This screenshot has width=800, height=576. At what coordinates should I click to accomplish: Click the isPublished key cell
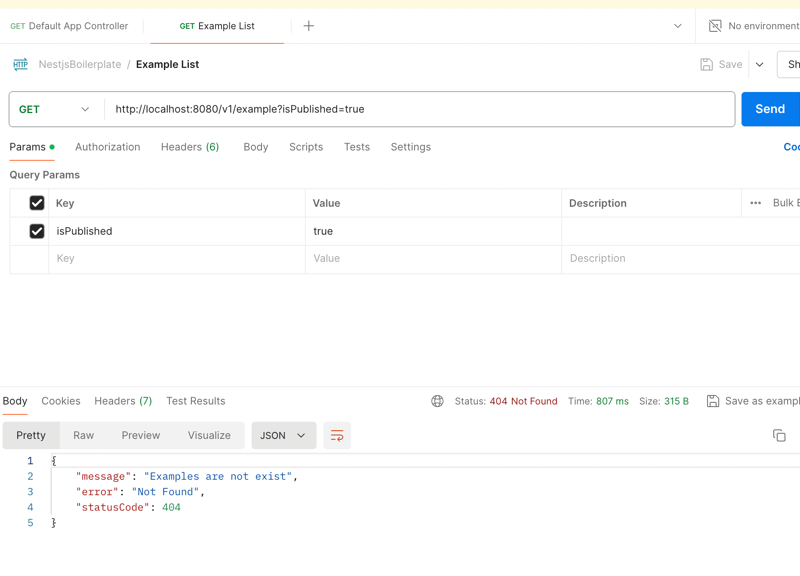(x=177, y=231)
